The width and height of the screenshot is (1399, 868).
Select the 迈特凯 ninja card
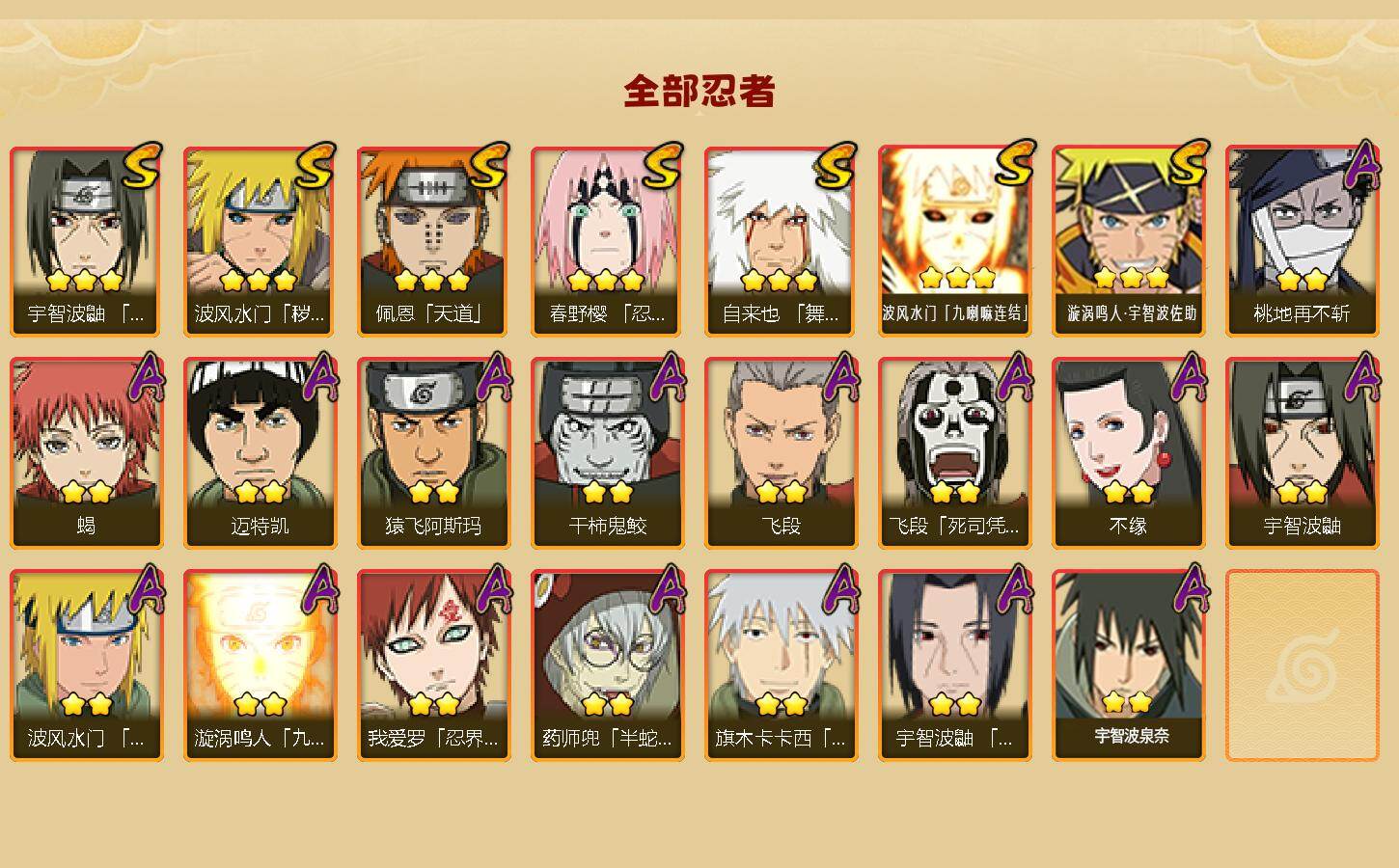pyautogui.click(x=260, y=453)
